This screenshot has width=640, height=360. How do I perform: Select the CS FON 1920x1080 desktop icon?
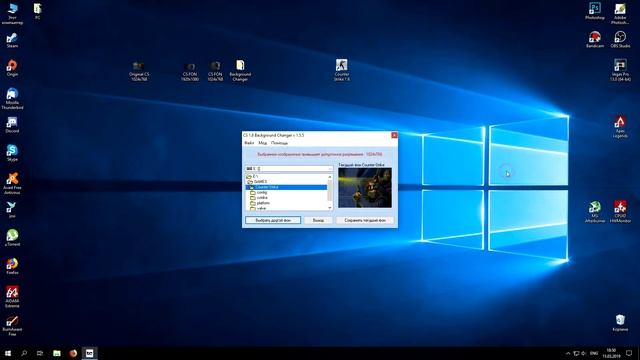pyautogui.click(x=190, y=71)
